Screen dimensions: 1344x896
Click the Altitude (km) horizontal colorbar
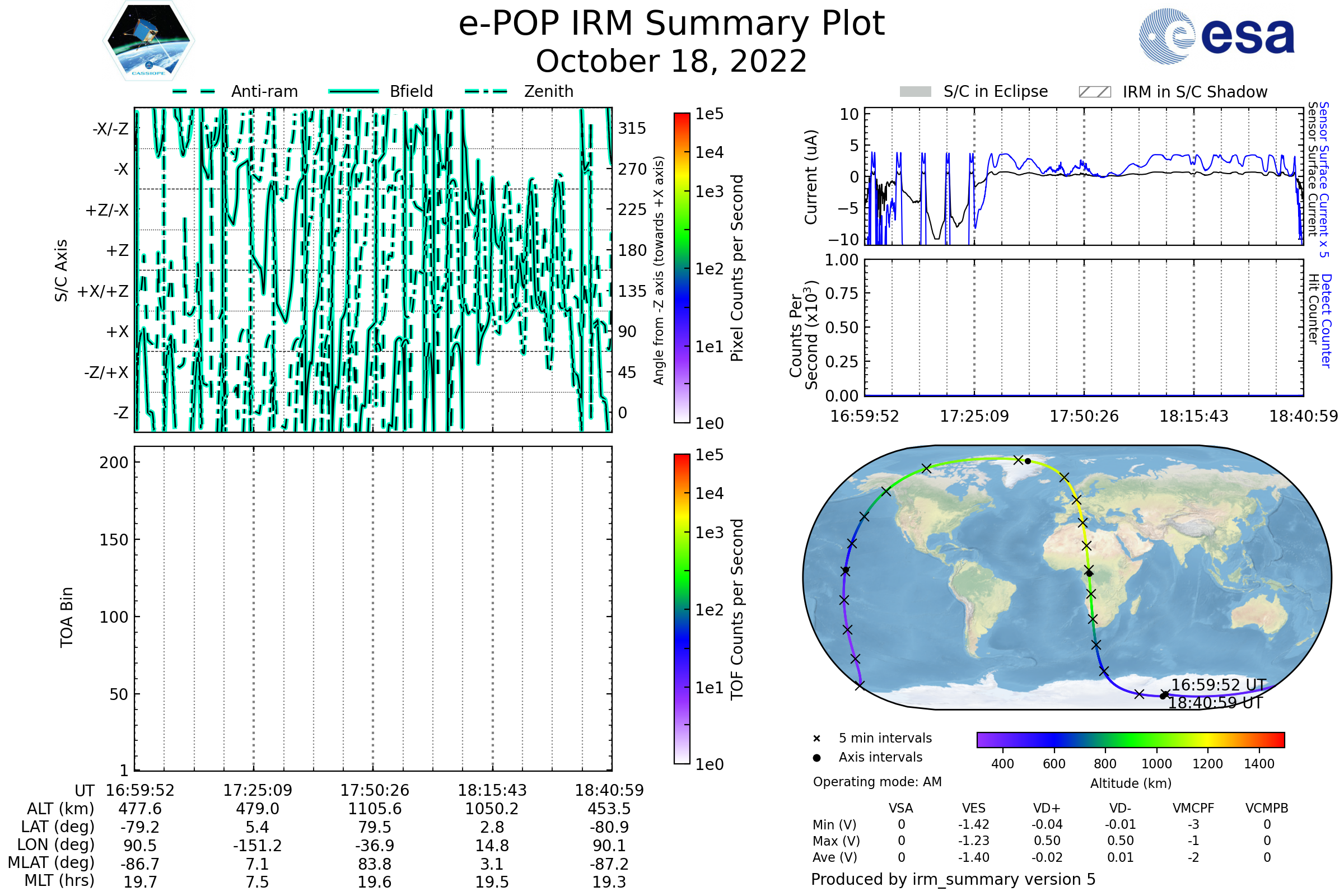point(1130,739)
